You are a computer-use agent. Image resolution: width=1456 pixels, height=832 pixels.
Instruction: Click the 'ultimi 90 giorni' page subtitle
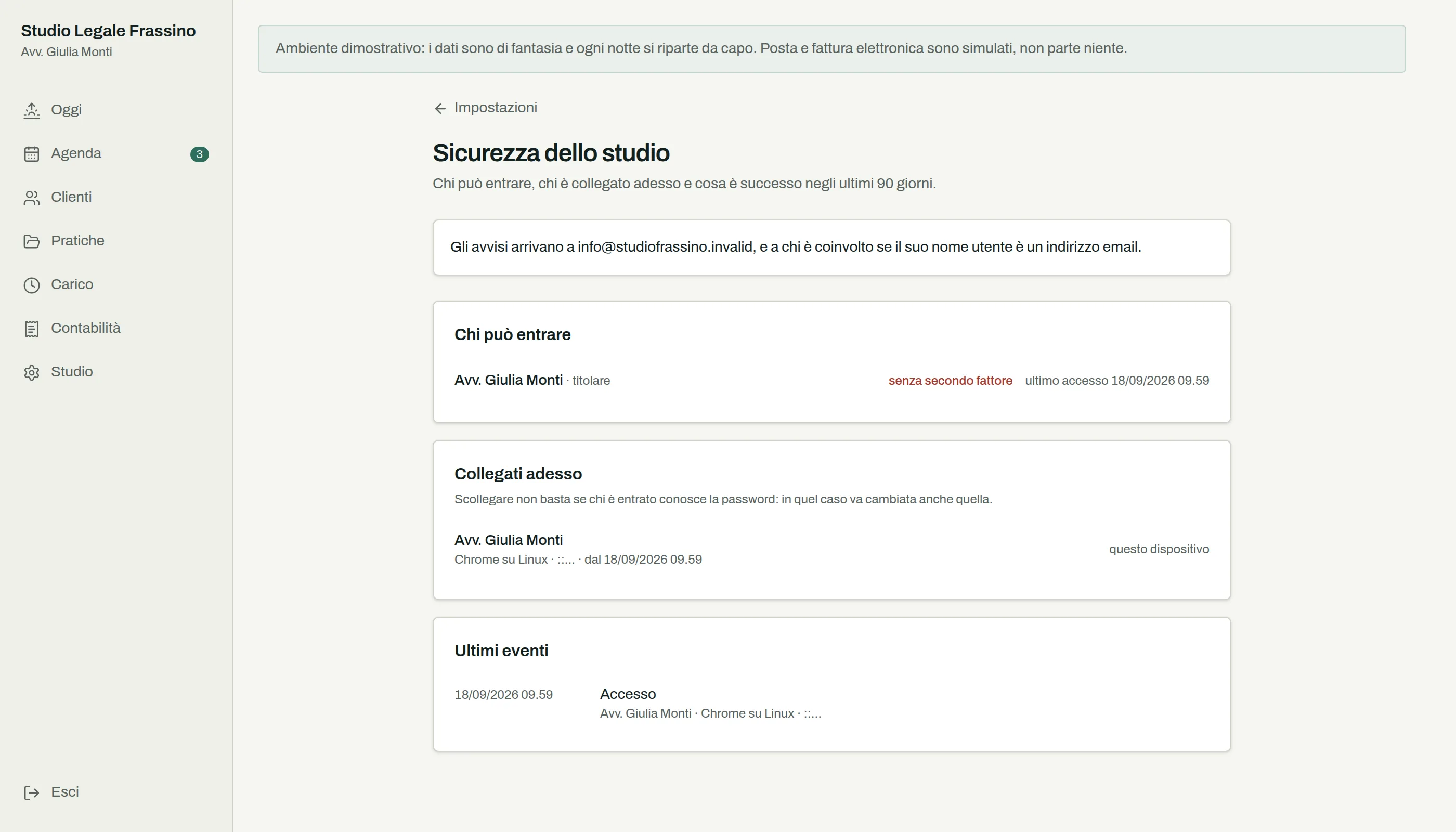684,184
